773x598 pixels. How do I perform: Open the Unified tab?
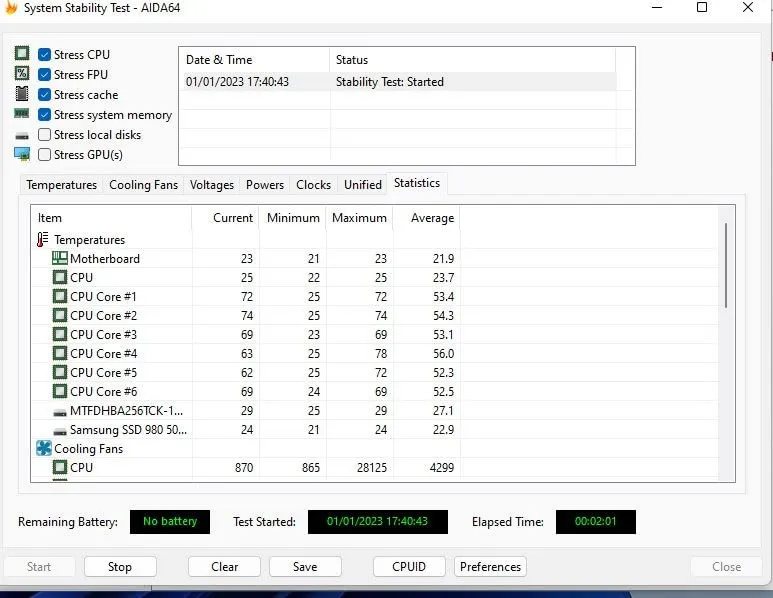pos(363,185)
